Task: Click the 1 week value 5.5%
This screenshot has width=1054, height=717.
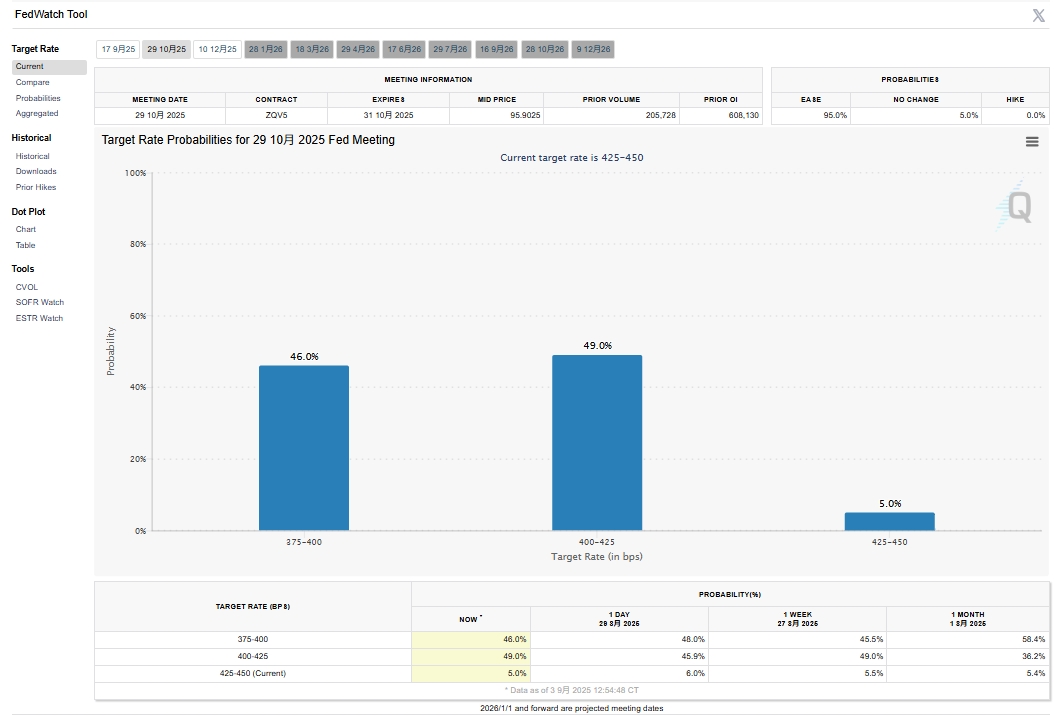Action: pyautogui.click(x=874, y=673)
